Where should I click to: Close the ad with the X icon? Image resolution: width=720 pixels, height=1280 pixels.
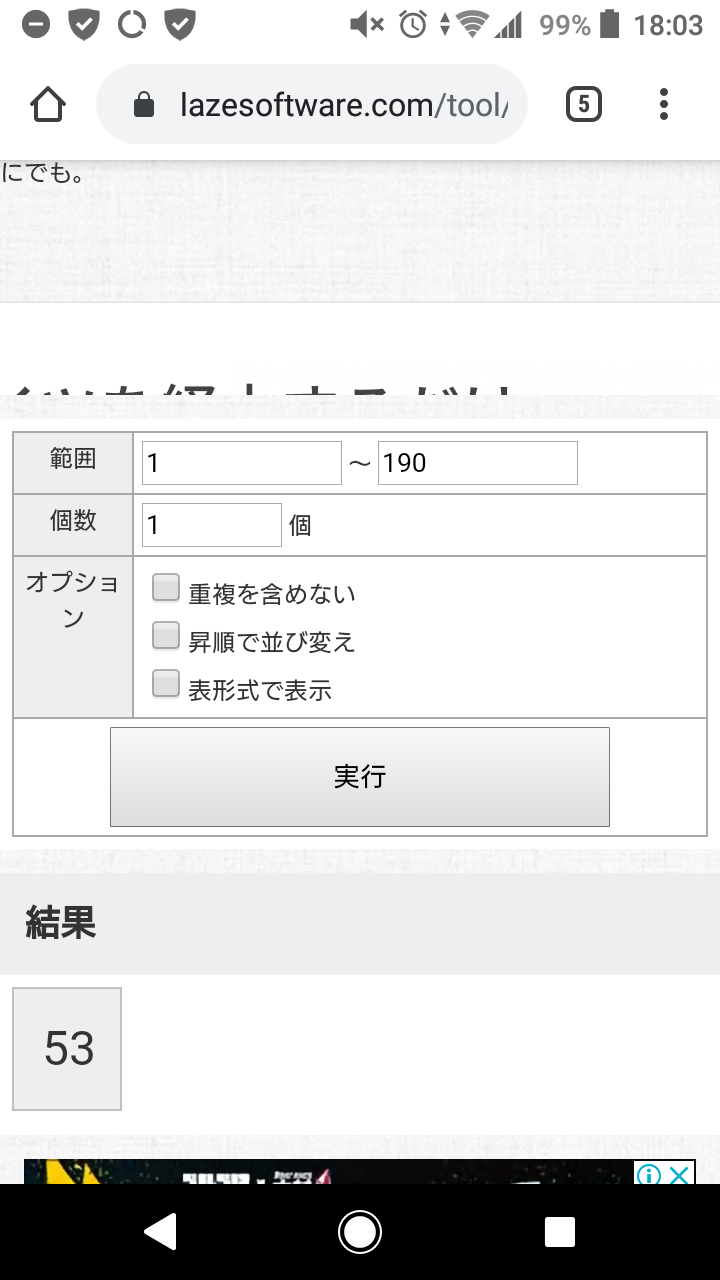680,1174
